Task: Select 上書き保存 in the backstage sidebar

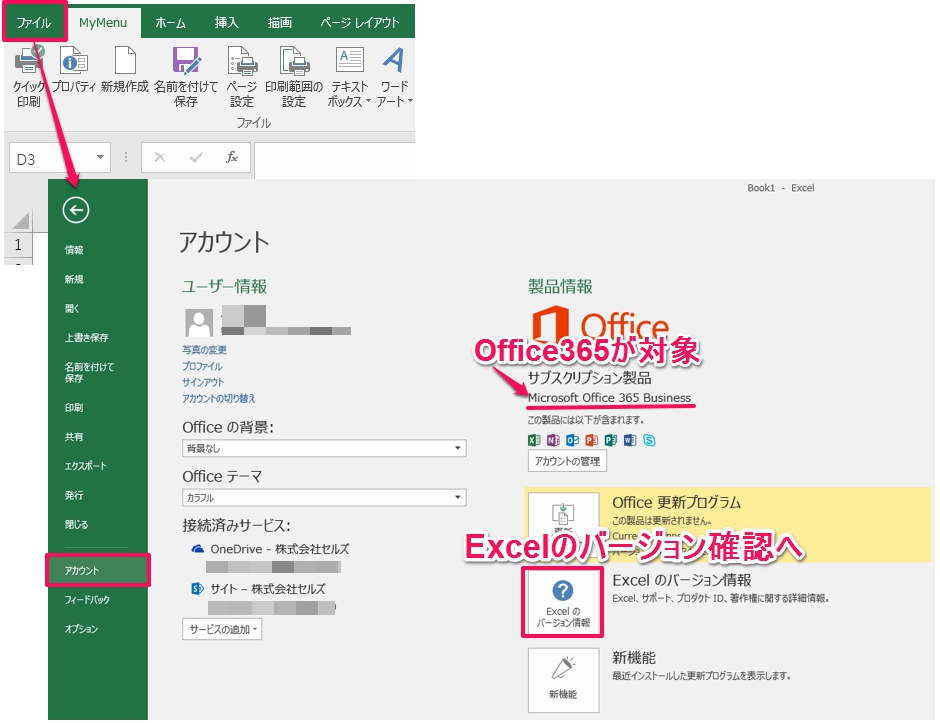Action: coord(87,338)
